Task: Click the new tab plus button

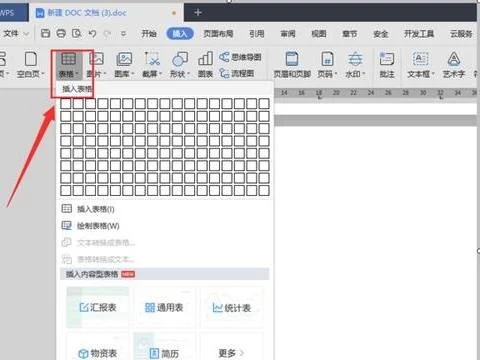Action: (198, 13)
